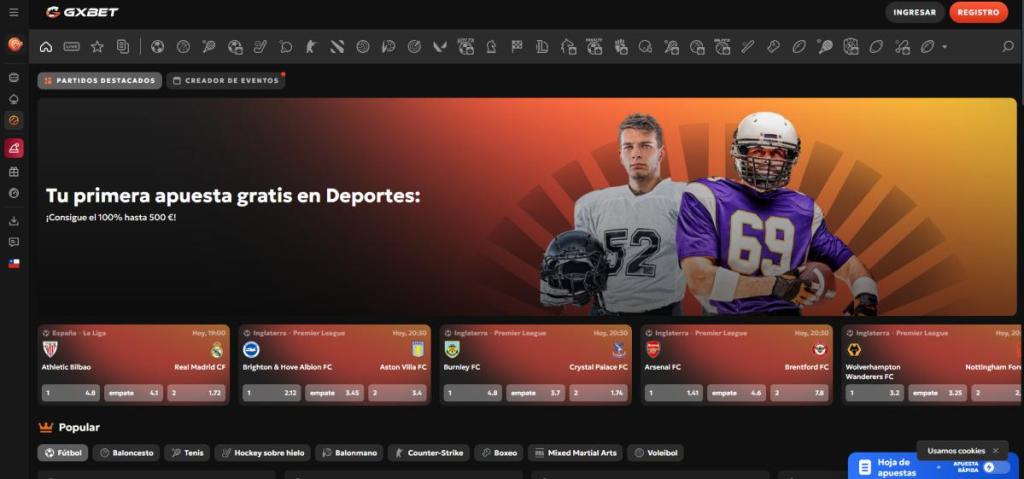Open the download app icon in sidebar
The width and height of the screenshot is (1024, 479).
pos(14,221)
